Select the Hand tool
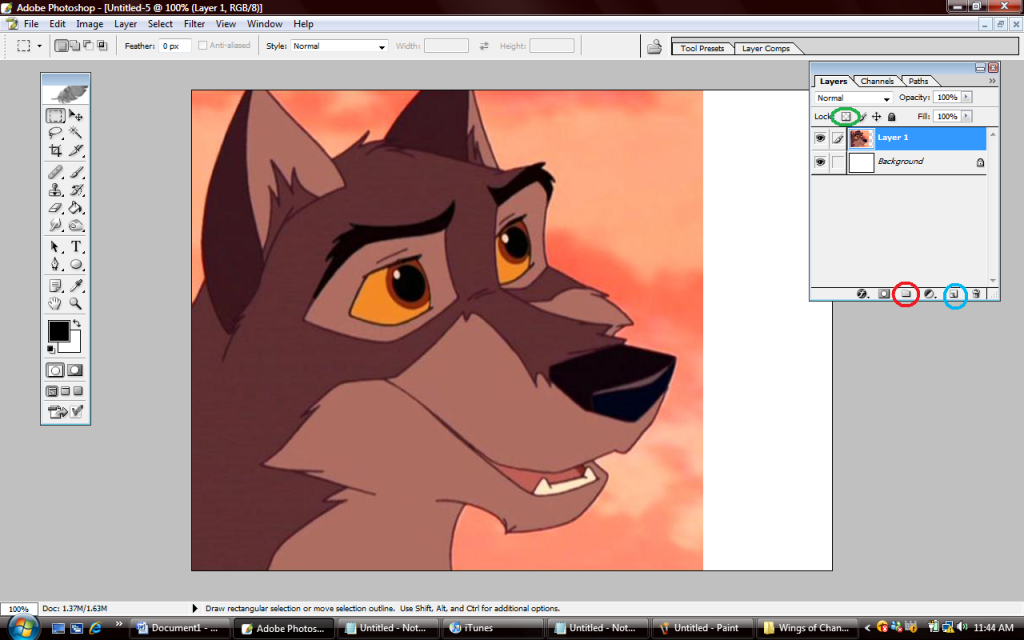Screen dimensions: 1024x640 (x=55, y=303)
